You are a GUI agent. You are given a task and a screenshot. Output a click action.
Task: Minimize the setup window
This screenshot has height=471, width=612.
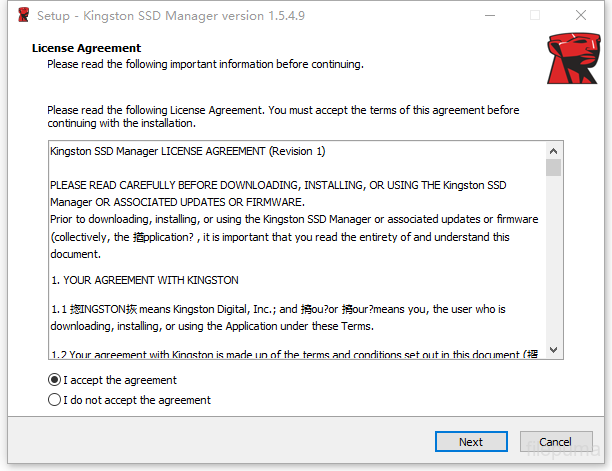(489, 16)
